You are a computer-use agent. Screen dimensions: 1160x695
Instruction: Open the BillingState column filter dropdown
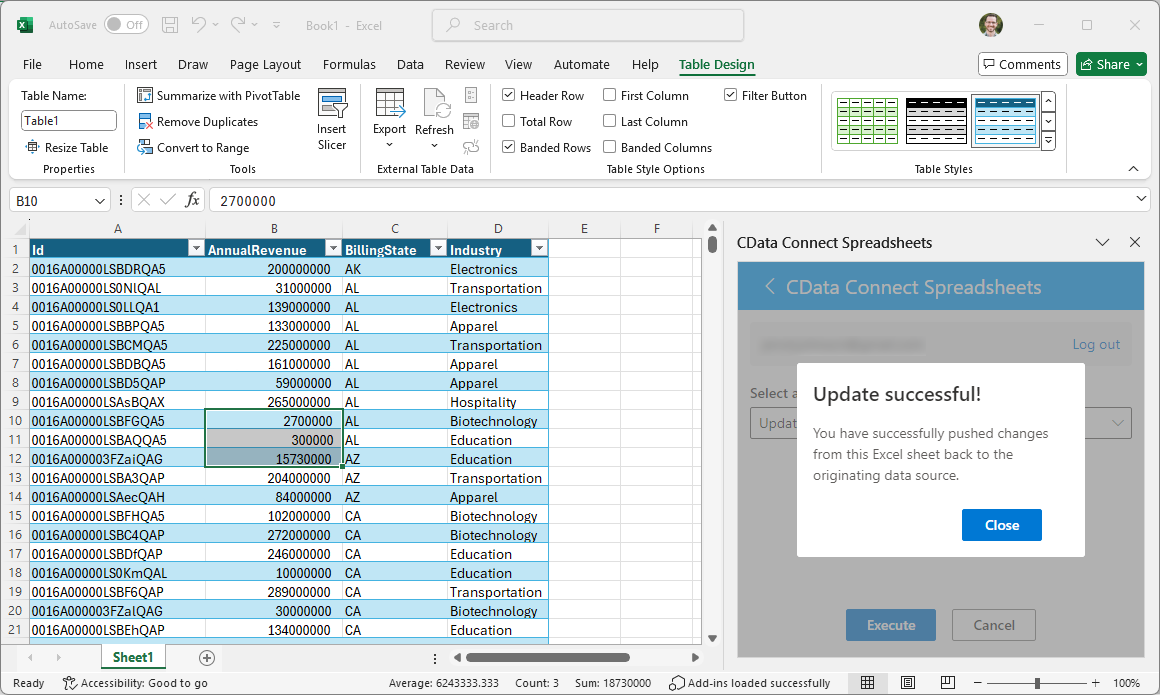click(x=437, y=249)
